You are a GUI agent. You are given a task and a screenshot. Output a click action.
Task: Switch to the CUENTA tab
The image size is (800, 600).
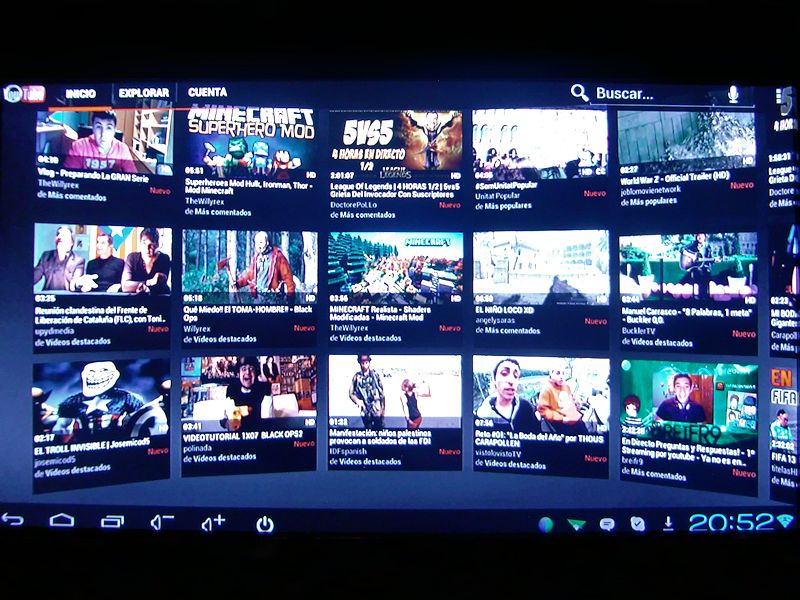[x=207, y=92]
